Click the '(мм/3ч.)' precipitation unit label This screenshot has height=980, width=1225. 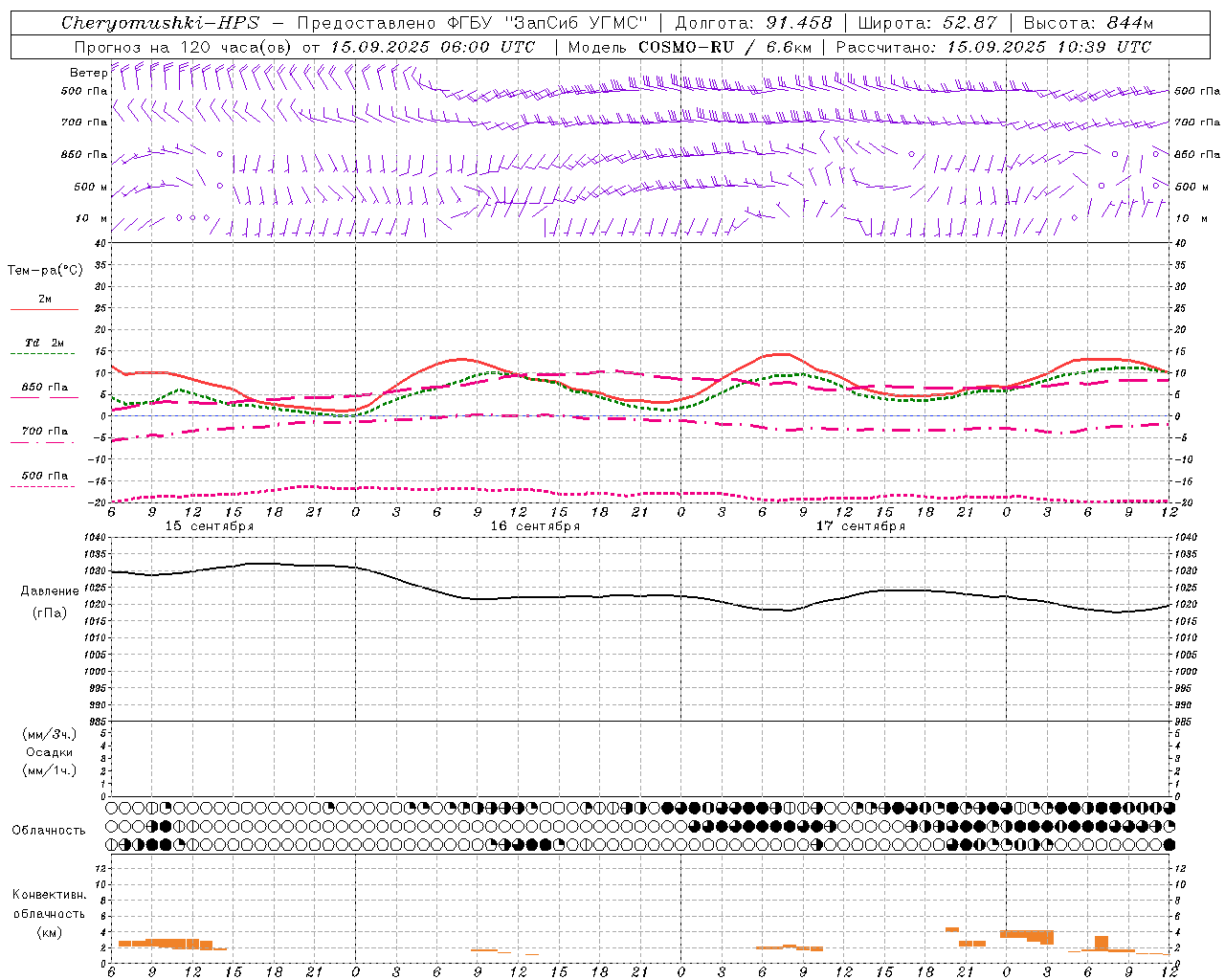(50, 734)
